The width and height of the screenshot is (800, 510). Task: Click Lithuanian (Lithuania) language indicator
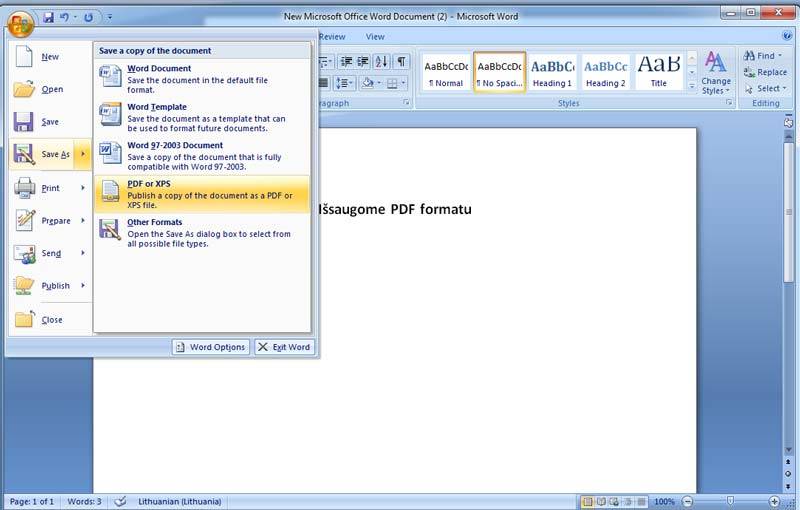point(180,502)
